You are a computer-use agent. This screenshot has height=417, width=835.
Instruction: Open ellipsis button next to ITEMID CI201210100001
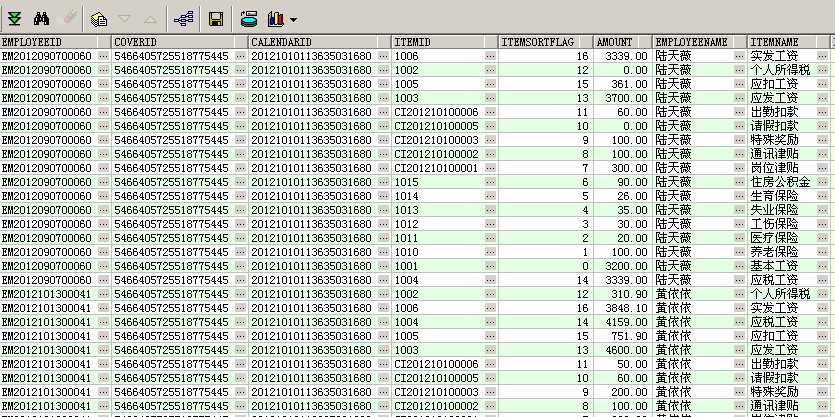point(490,168)
